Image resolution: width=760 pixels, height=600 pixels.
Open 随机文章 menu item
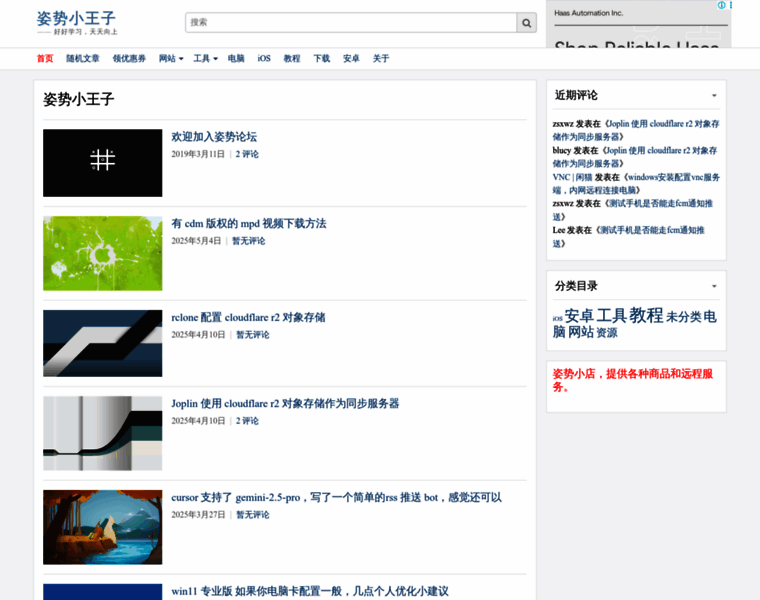click(x=82, y=59)
